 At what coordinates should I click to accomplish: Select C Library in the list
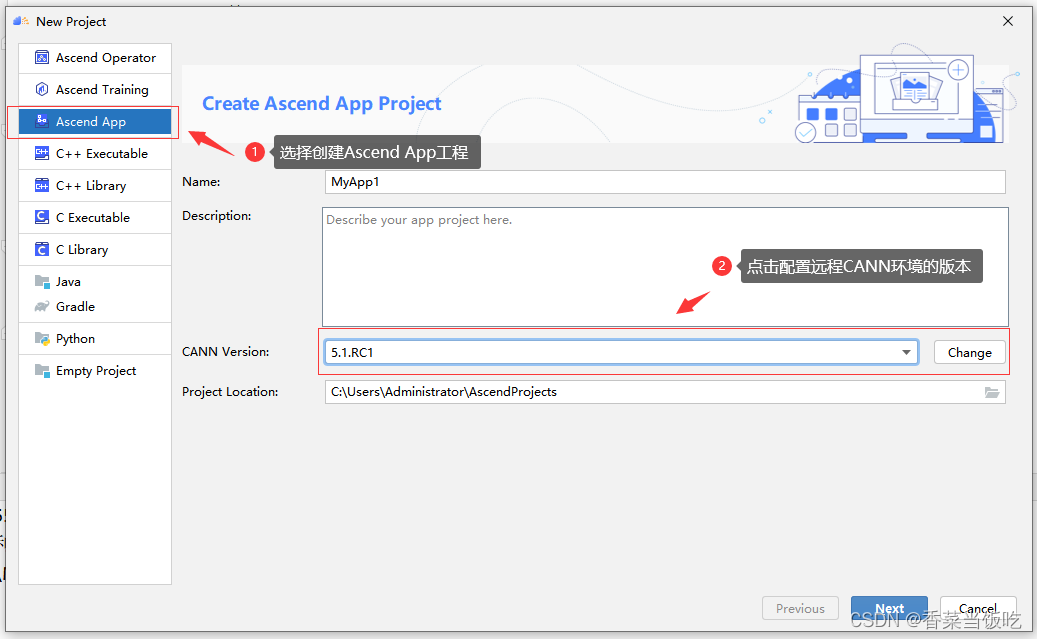coord(95,249)
